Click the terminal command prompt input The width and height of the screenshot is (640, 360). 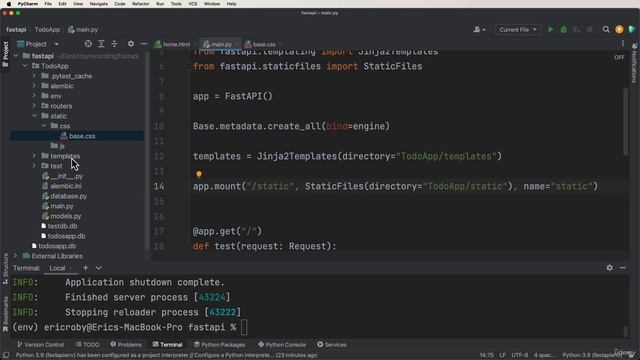244,327
